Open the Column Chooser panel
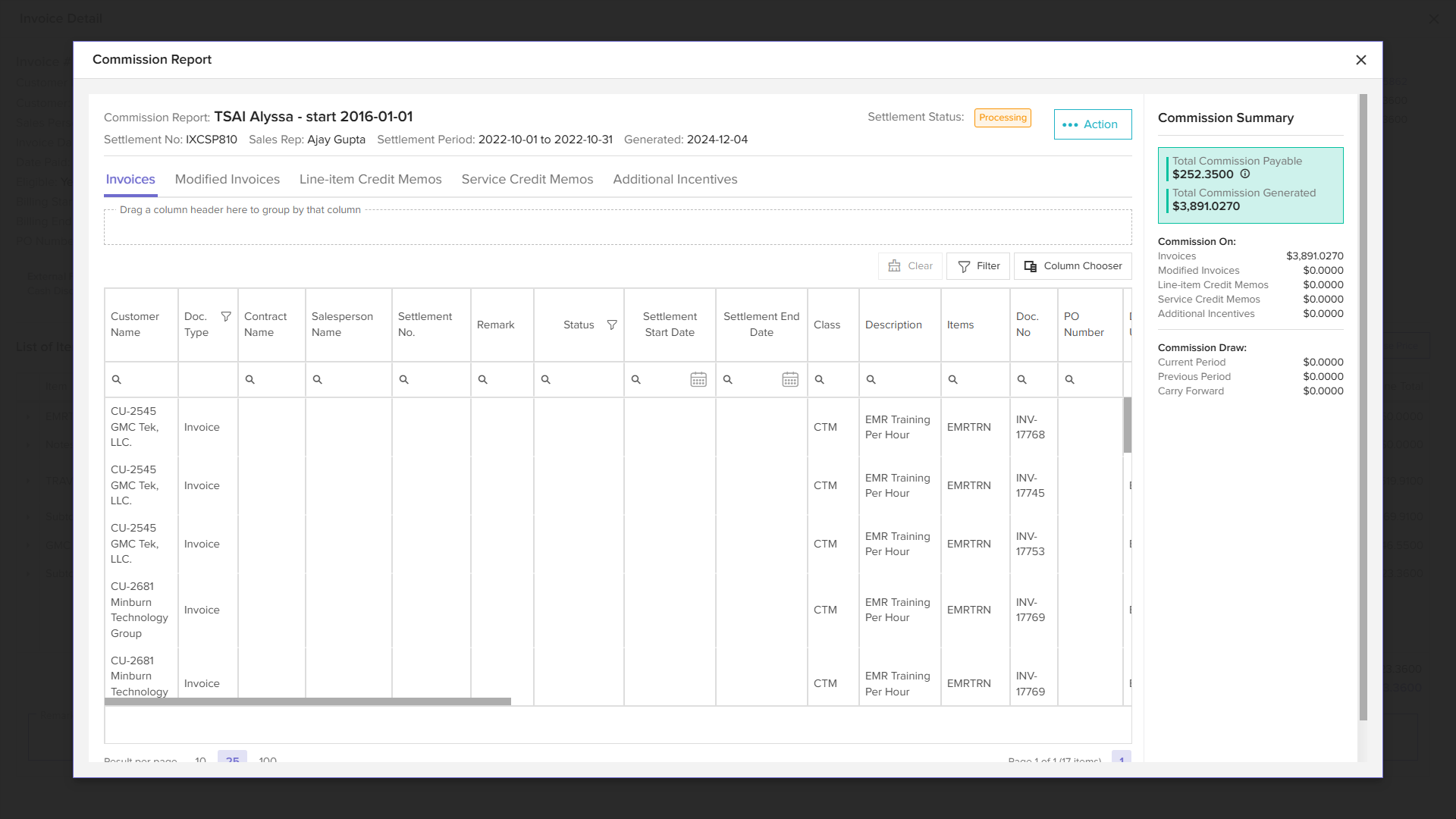1456x819 pixels. 1072,266
